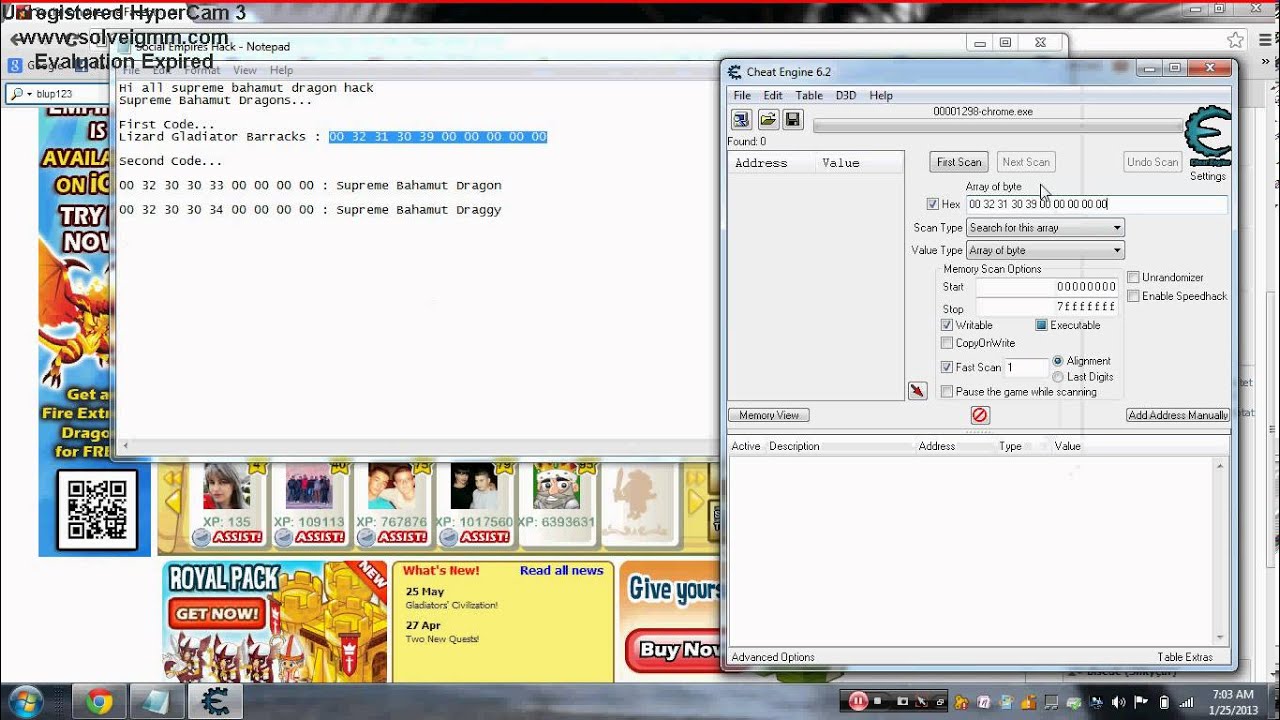Open the Scan Type dropdown
Screen dimensions: 1280x720
tap(1045, 228)
